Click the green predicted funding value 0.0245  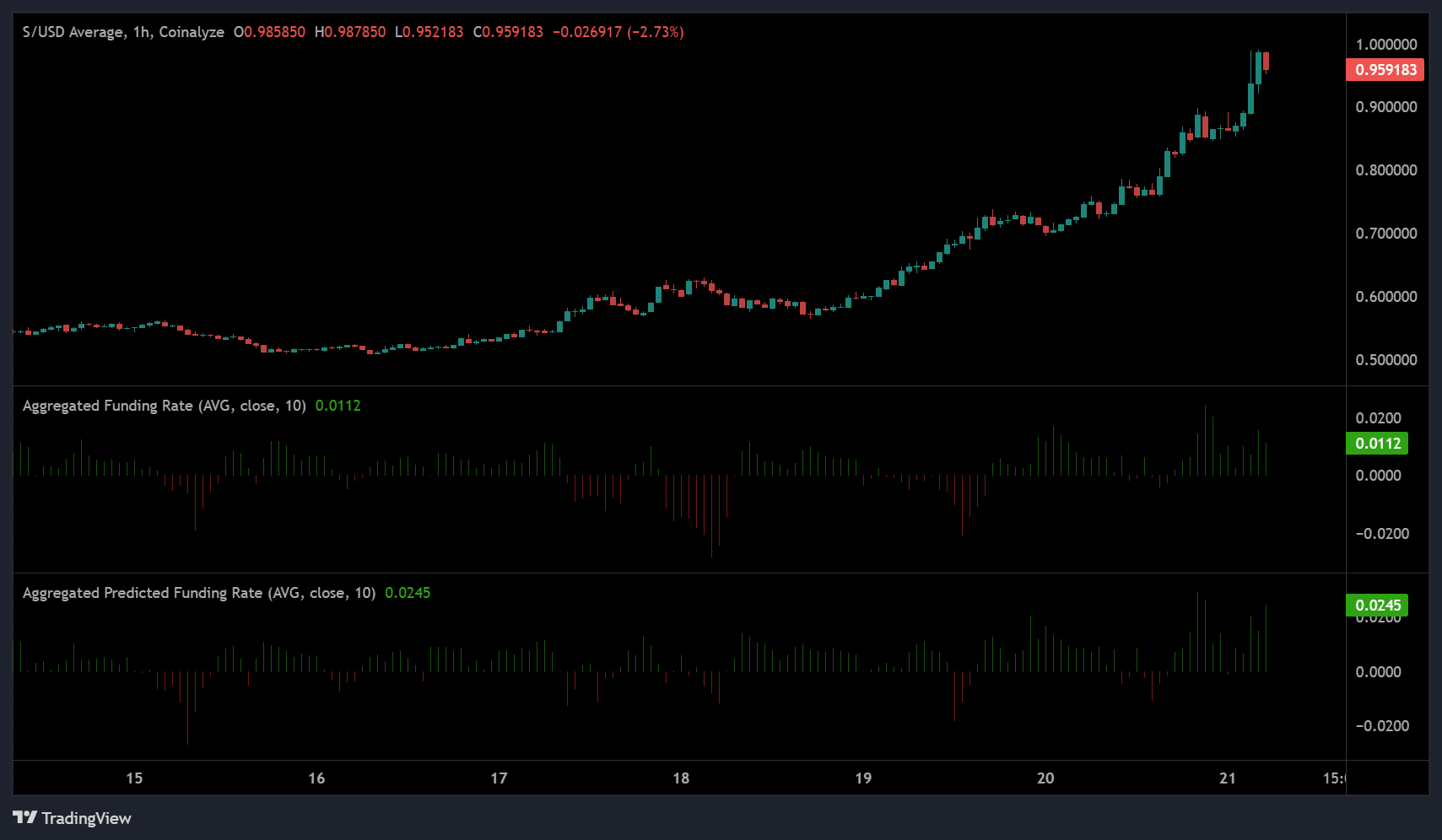(409, 593)
